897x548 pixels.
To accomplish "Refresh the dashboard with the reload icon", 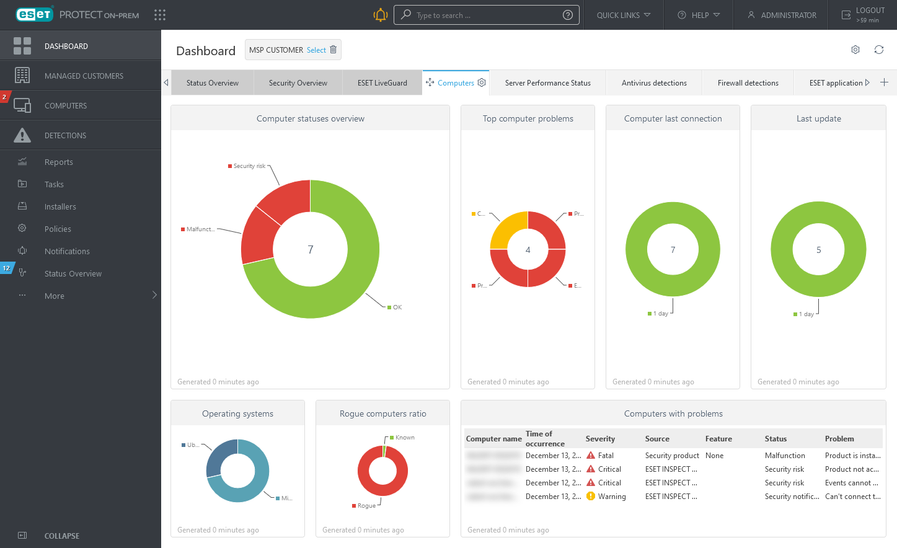I will pyautogui.click(x=879, y=50).
